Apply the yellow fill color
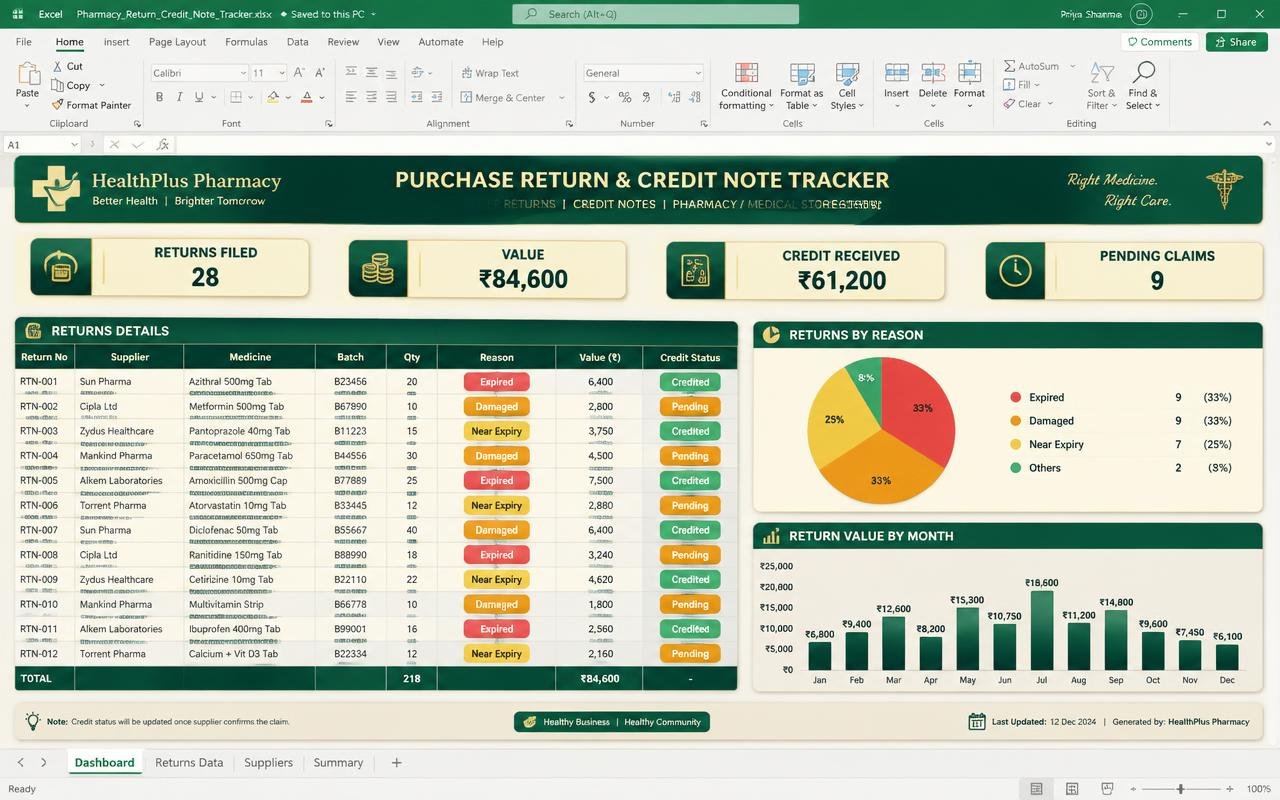This screenshot has width=1280, height=800. point(272,97)
